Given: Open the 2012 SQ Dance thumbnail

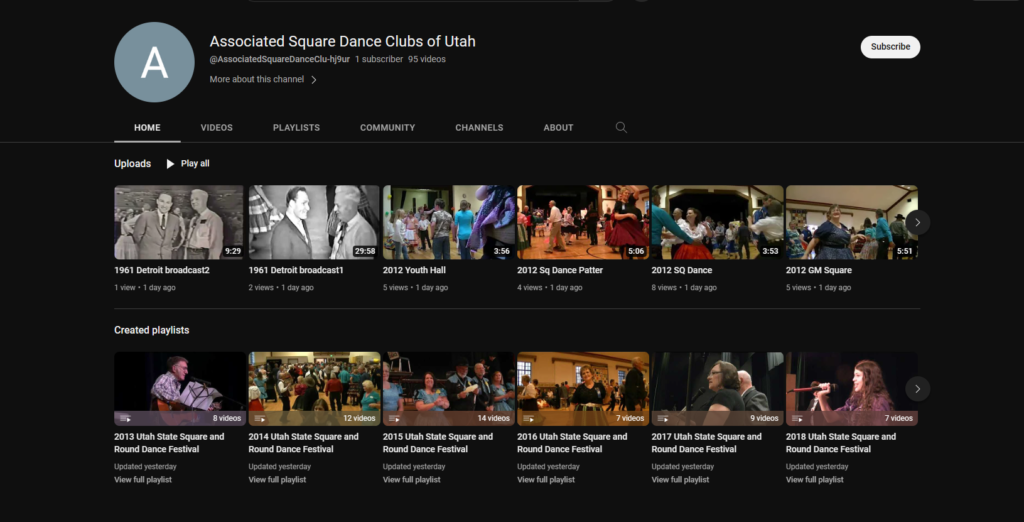Looking at the screenshot, I should pyautogui.click(x=717, y=222).
